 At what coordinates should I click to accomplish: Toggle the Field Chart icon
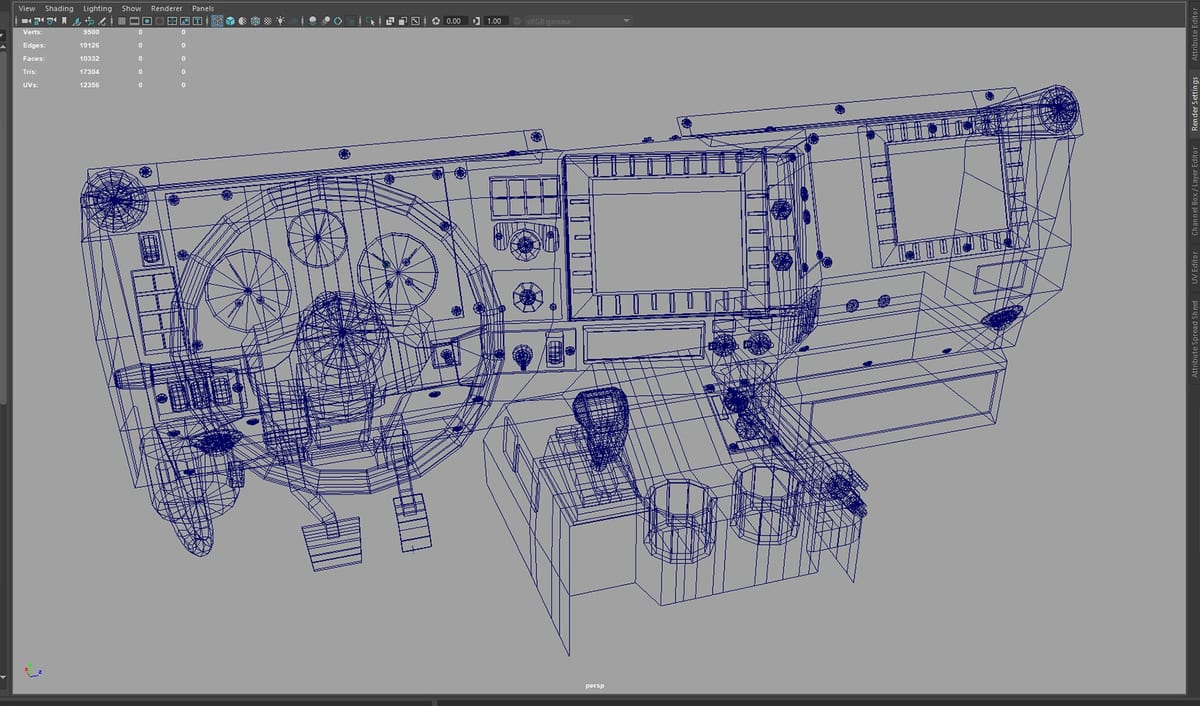point(172,21)
